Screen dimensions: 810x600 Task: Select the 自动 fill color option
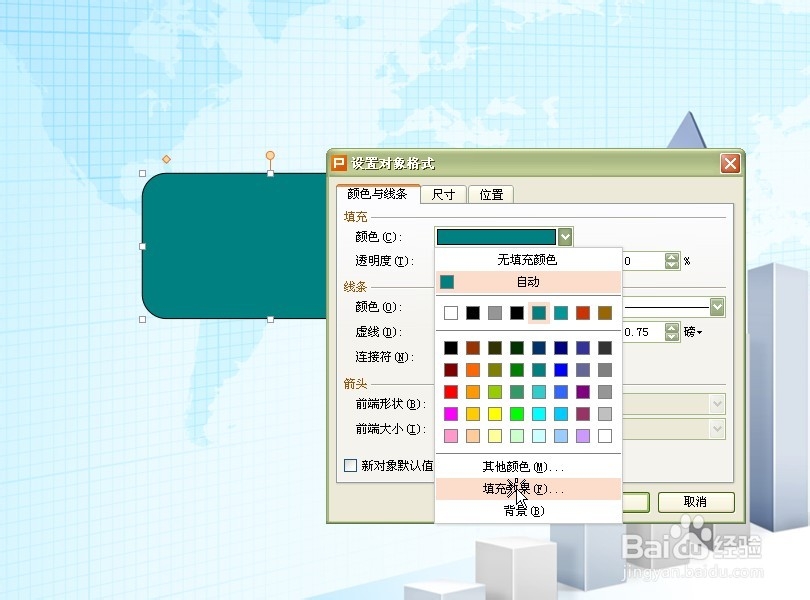pyautogui.click(x=527, y=282)
